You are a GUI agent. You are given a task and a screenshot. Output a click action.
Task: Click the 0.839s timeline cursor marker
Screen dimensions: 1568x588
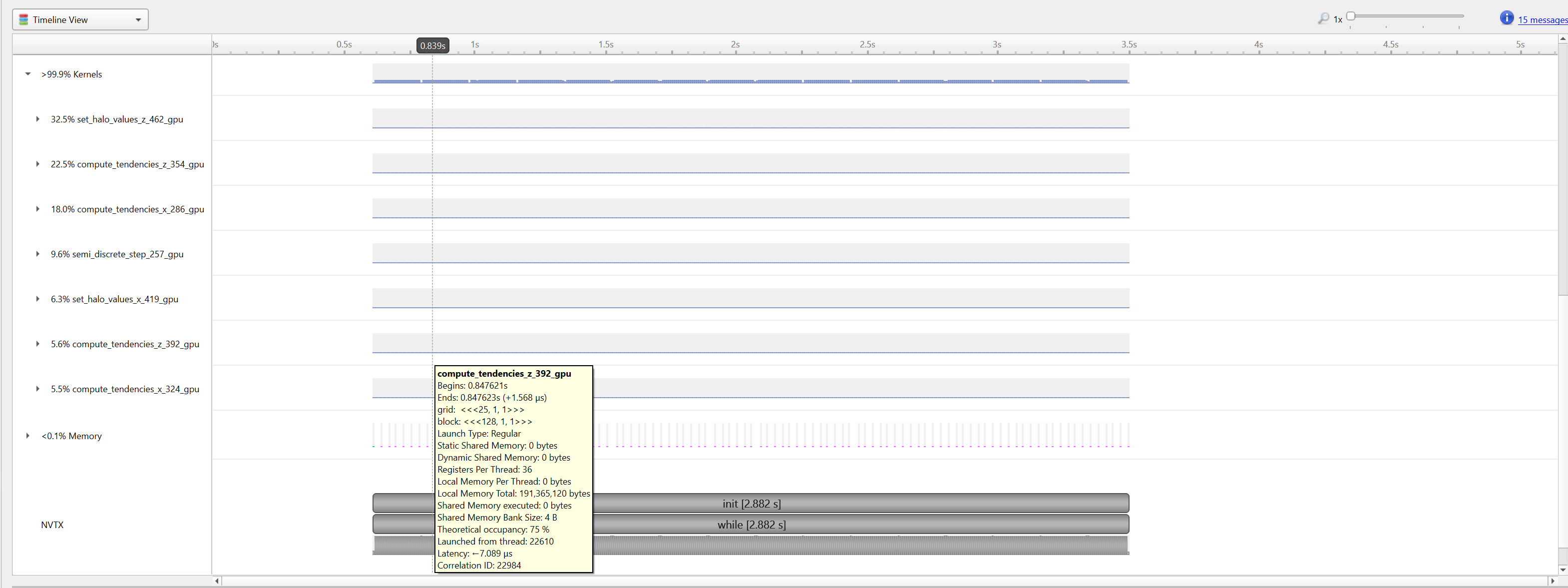433,45
